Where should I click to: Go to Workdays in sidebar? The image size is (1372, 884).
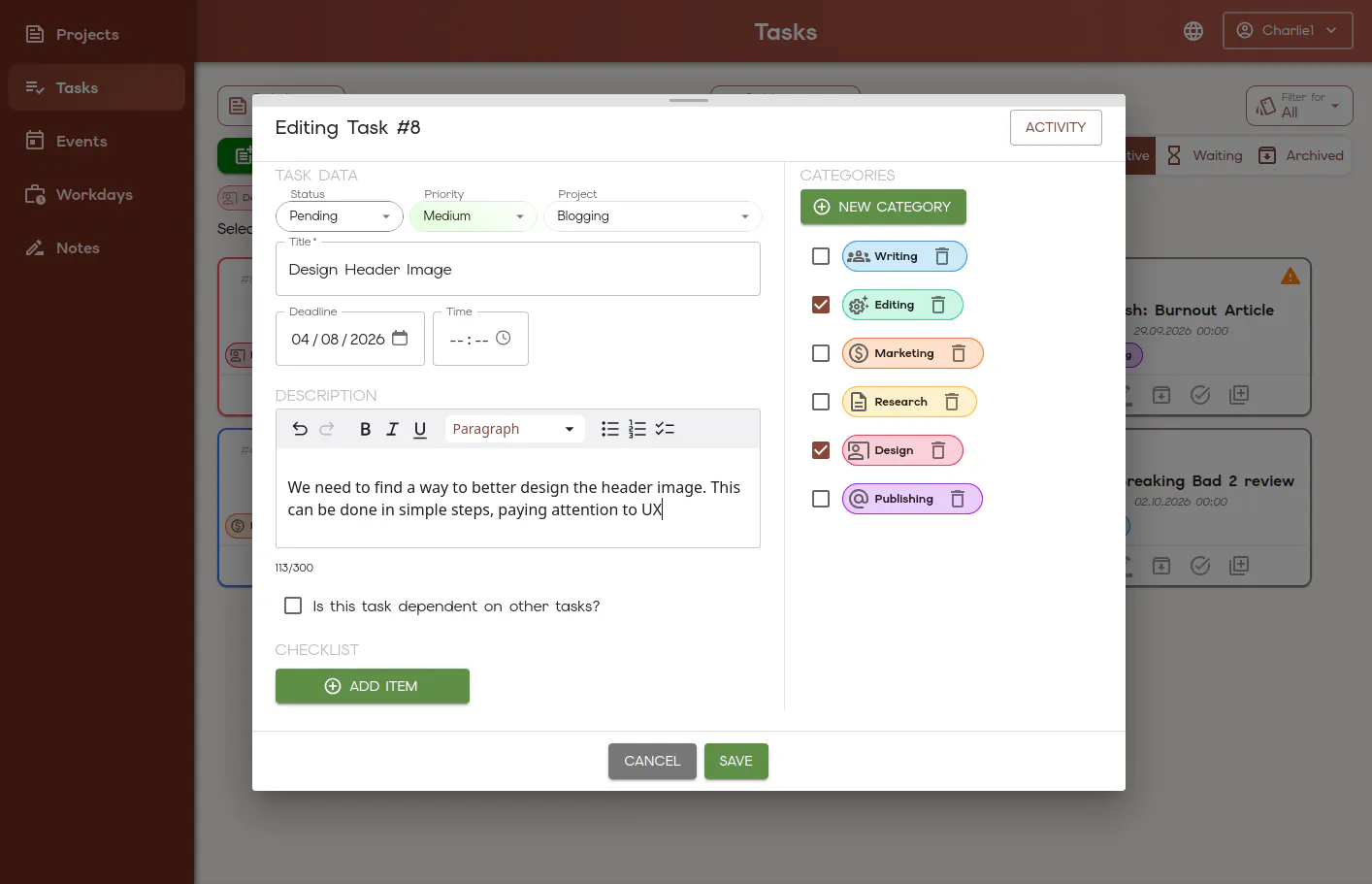coord(96,194)
